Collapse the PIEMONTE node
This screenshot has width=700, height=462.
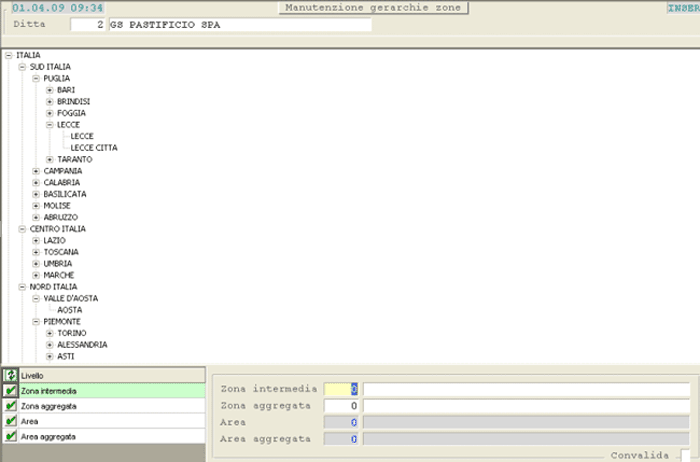36,321
